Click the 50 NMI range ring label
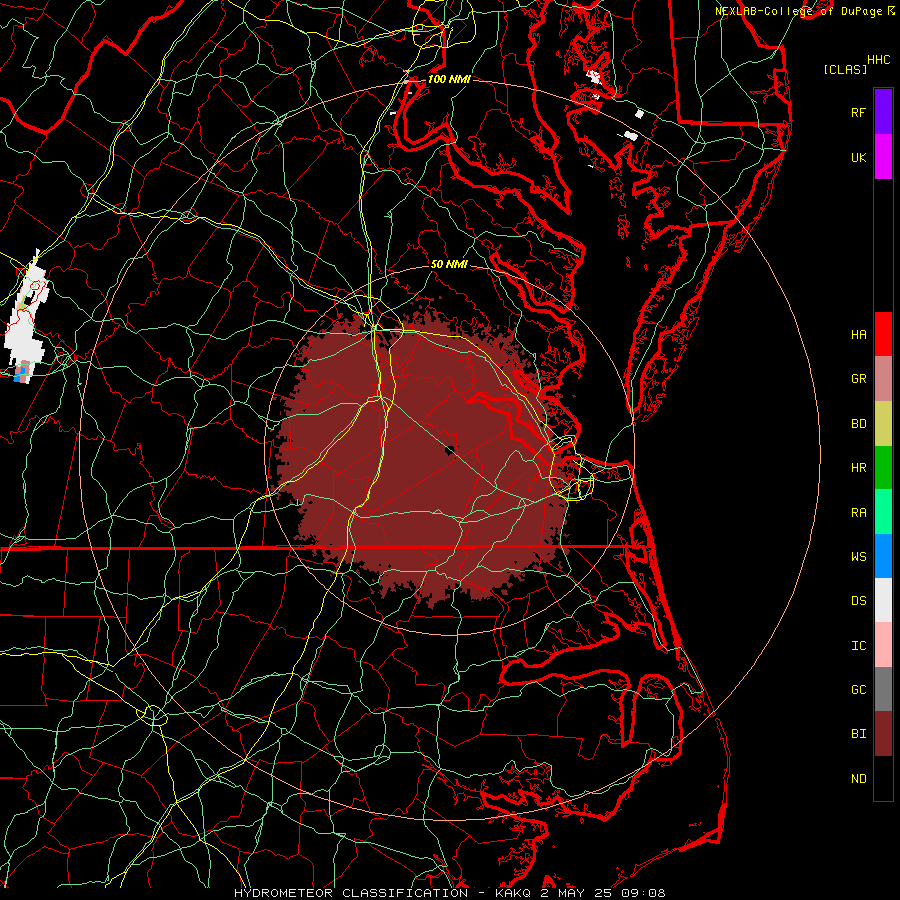The image size is (900, 900). click(x=449, y=264)
